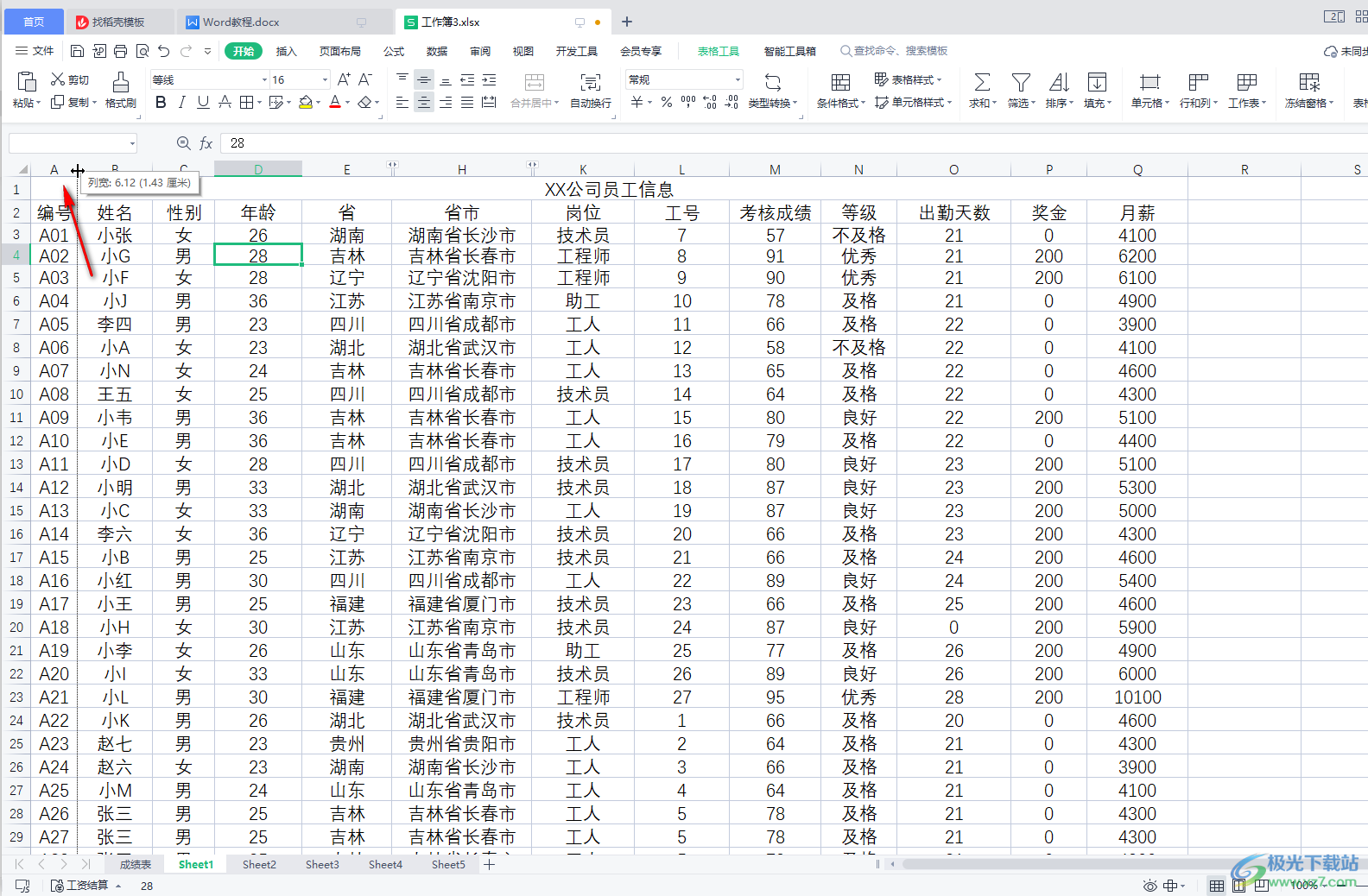Switch to 公式 ribbon tab

(394, 51)
